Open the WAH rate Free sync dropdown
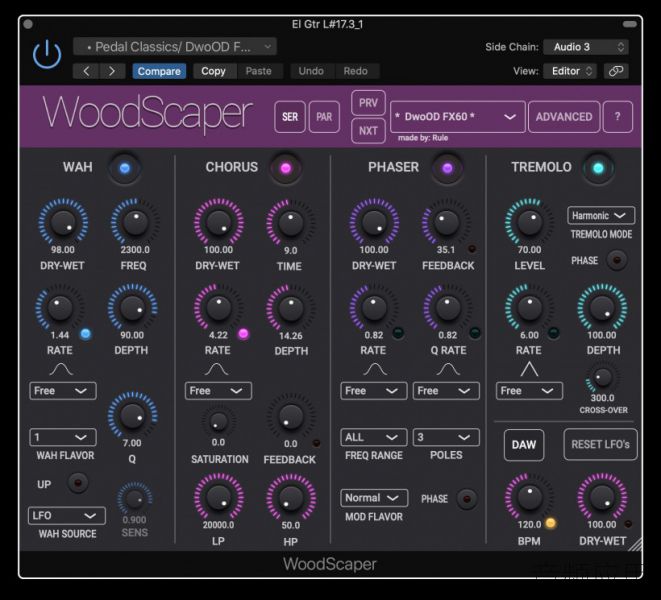661x600 pixels. pos(63,391)
